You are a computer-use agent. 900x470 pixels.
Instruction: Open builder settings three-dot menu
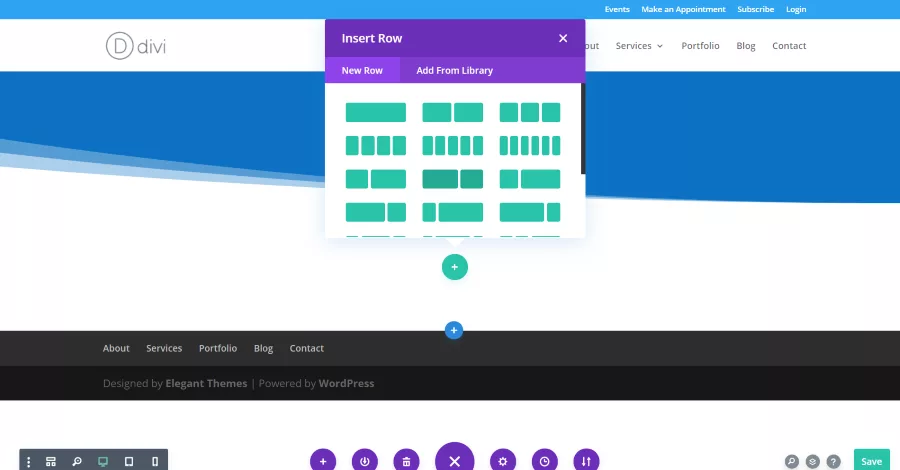pos(29,461)
